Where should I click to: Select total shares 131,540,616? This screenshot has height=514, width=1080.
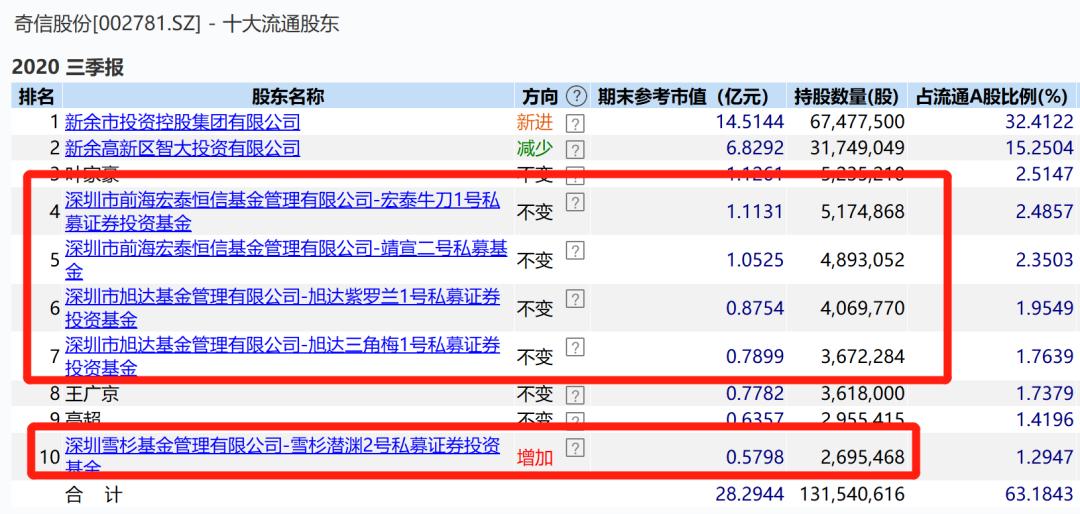coord(853,494)
